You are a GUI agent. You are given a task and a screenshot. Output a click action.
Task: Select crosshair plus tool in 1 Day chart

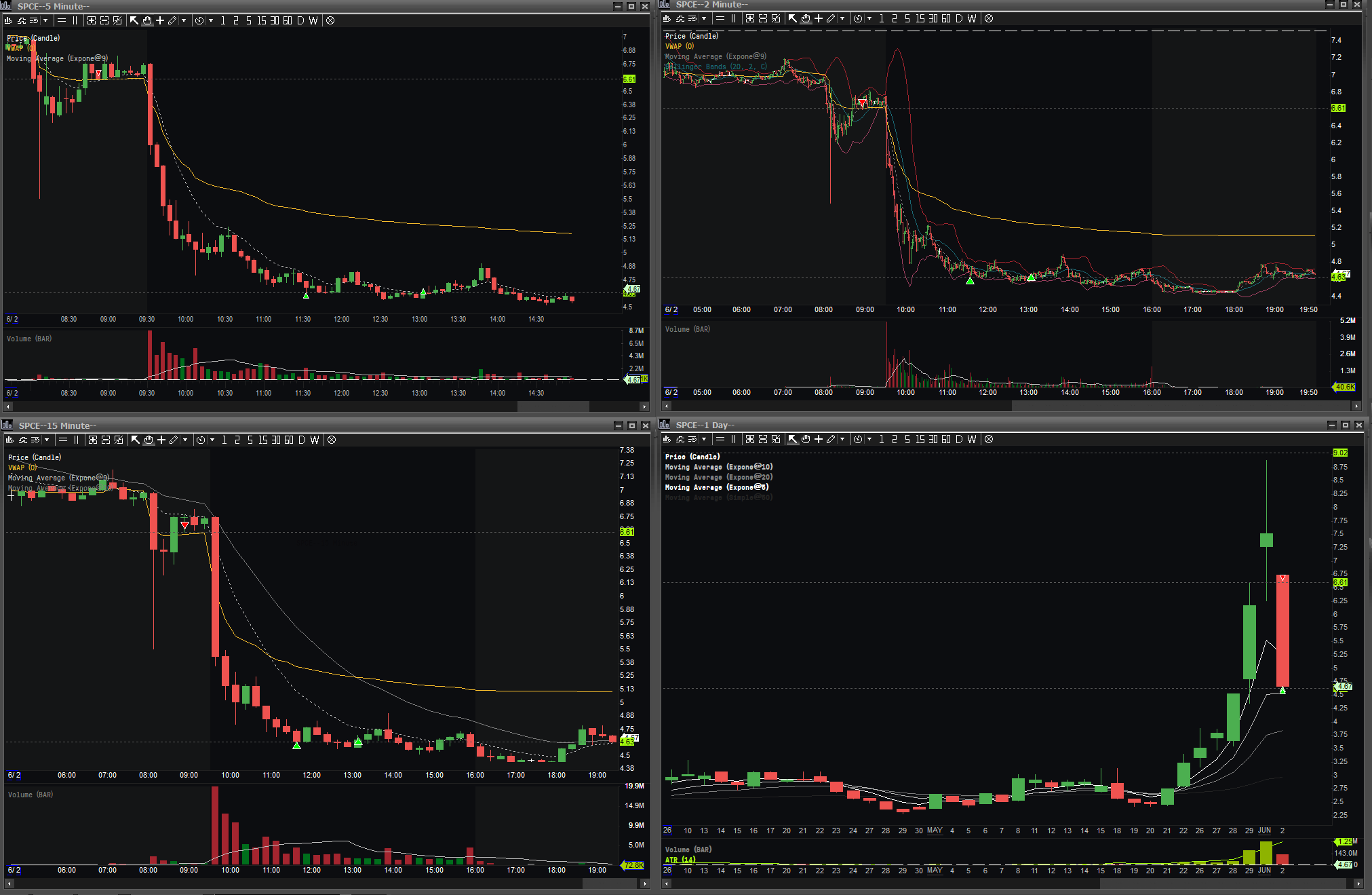click(819, 439)
